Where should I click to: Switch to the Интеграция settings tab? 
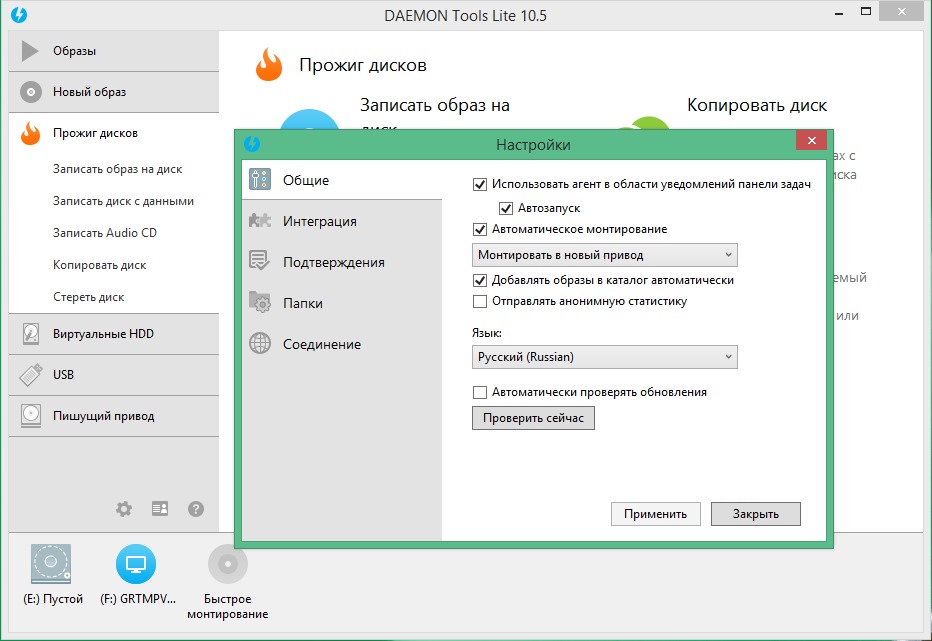coord(319,221)
